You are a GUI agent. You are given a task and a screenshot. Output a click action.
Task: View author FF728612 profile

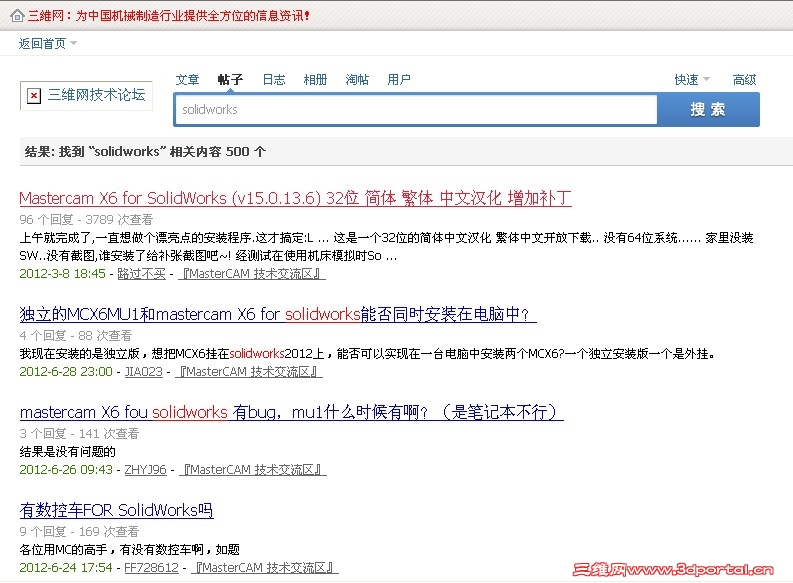[151, 567]
